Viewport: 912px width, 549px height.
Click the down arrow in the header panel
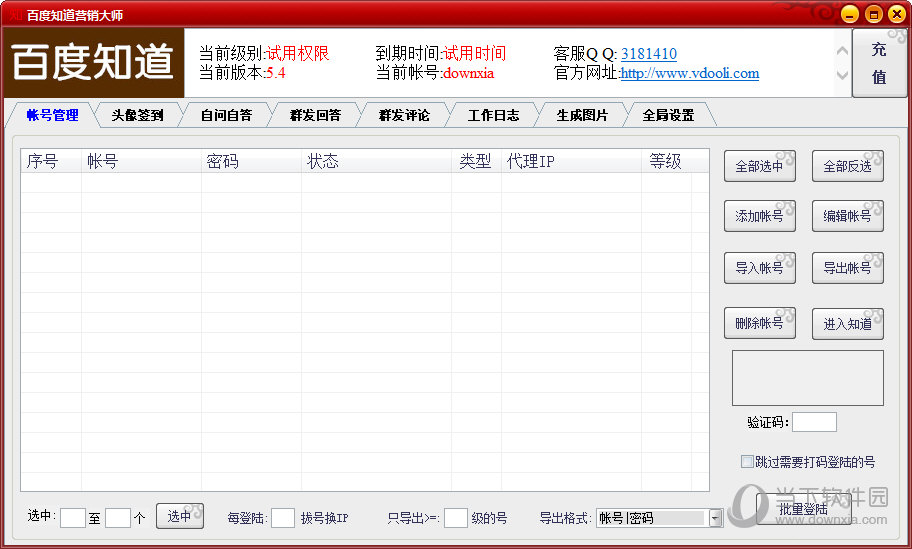(x=842, y=75)
